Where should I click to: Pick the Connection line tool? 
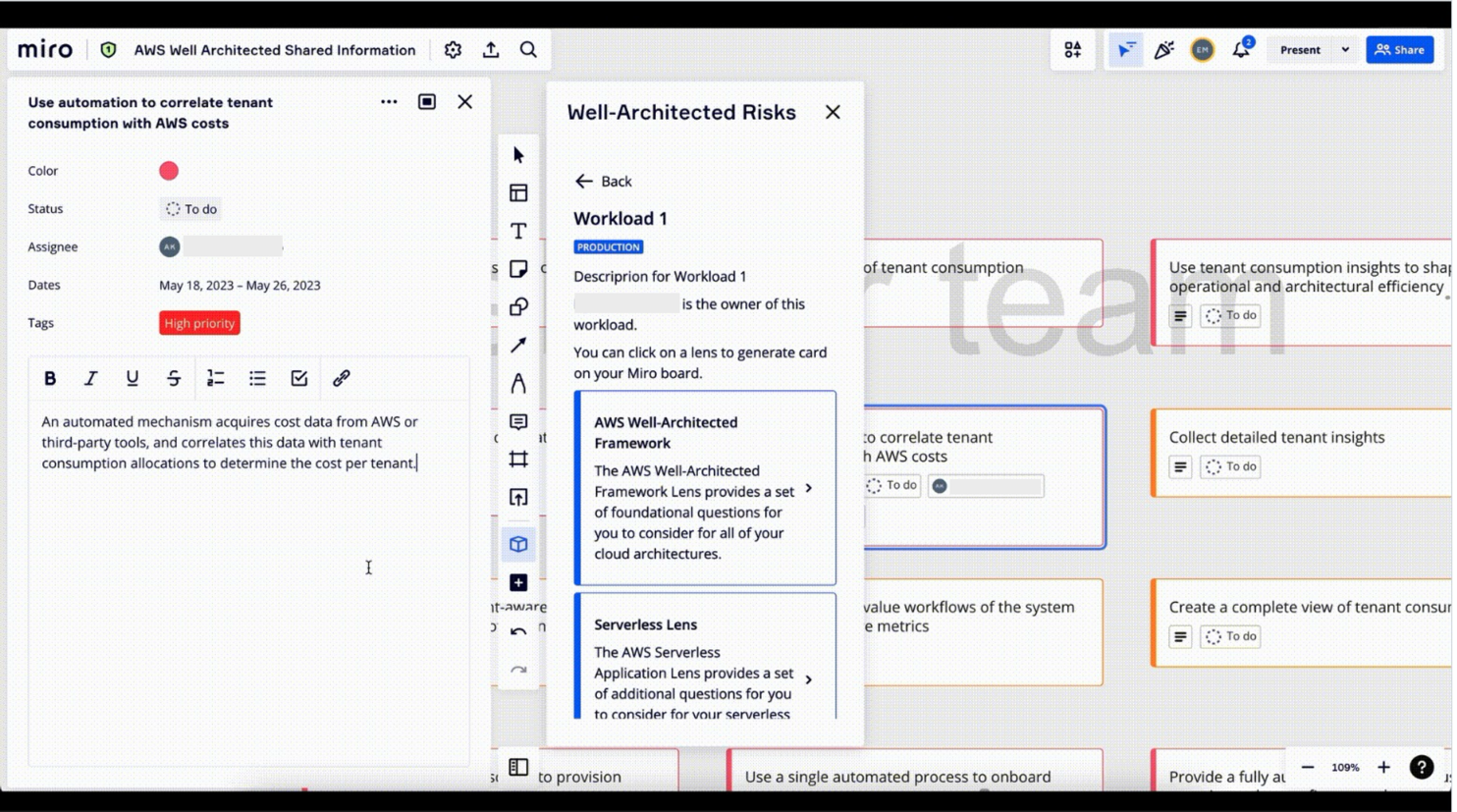518,345
